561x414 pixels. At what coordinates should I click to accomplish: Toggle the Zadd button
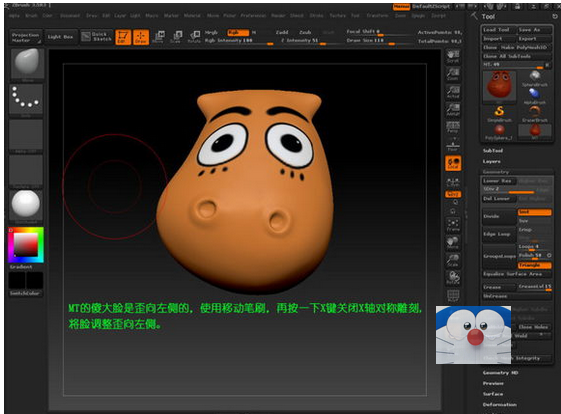(x=282, y=33)
